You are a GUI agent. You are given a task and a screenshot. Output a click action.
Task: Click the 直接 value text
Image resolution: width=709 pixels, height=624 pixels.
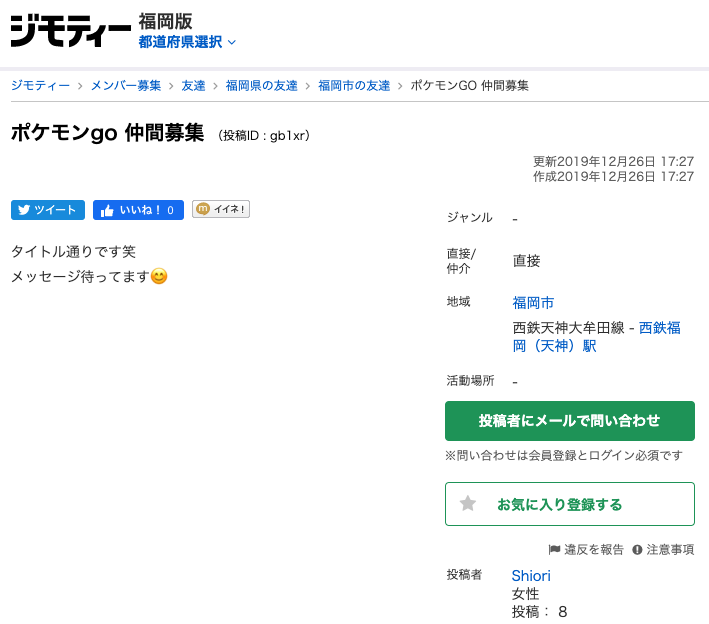pyautogui.click(x=526, y=261)
